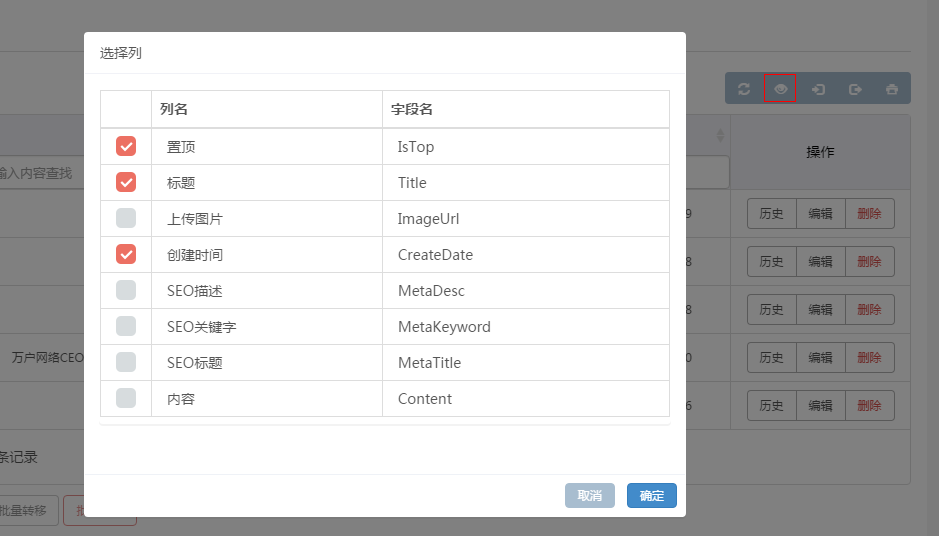This screenshot has width=939, height=536.
Task: Tick the 内容 Content checkbox
Action: coord(126,398)
